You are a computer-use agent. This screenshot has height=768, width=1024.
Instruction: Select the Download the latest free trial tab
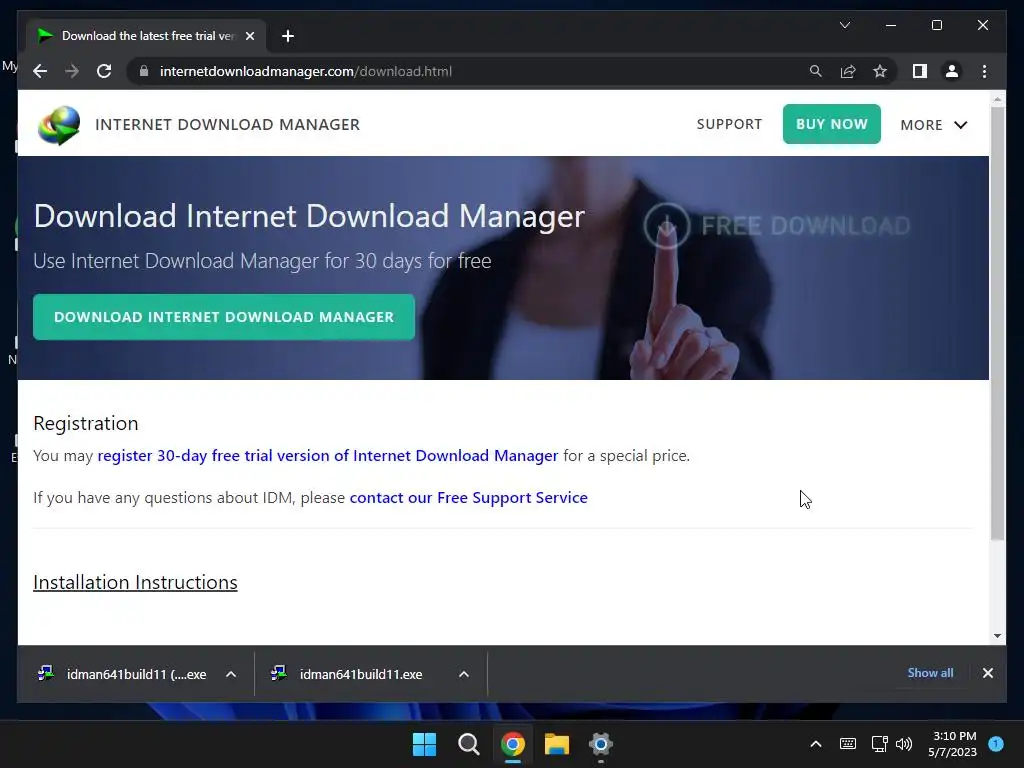pyautogui.click(x=146, y=36)
